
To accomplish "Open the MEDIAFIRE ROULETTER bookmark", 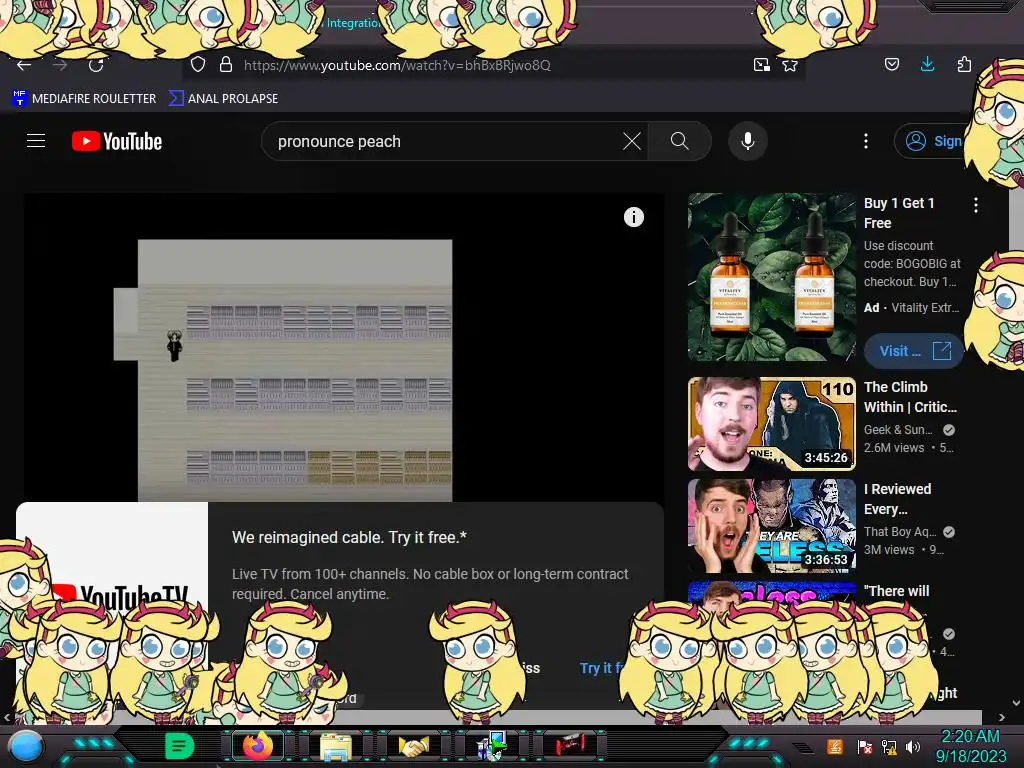I will [84, 99].
